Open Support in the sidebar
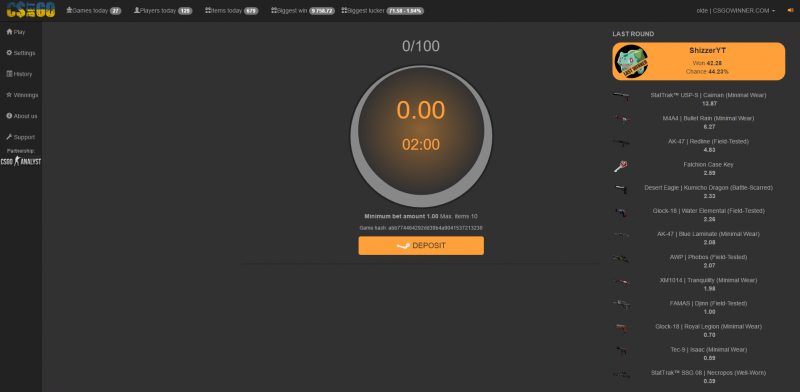 tap(20, 137)
